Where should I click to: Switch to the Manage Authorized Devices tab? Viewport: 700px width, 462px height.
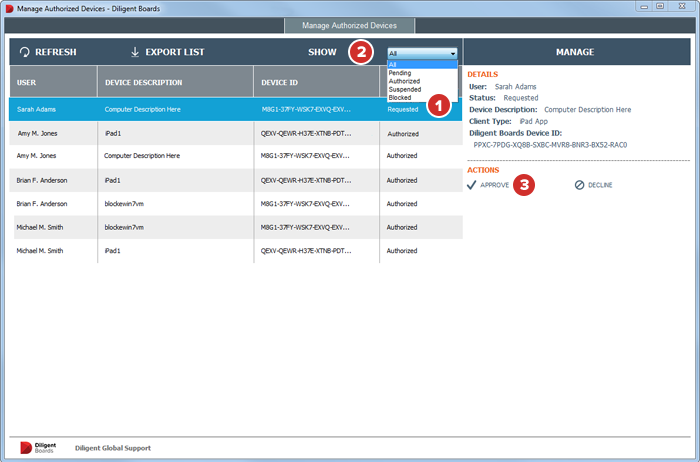(x=349, y=25)
